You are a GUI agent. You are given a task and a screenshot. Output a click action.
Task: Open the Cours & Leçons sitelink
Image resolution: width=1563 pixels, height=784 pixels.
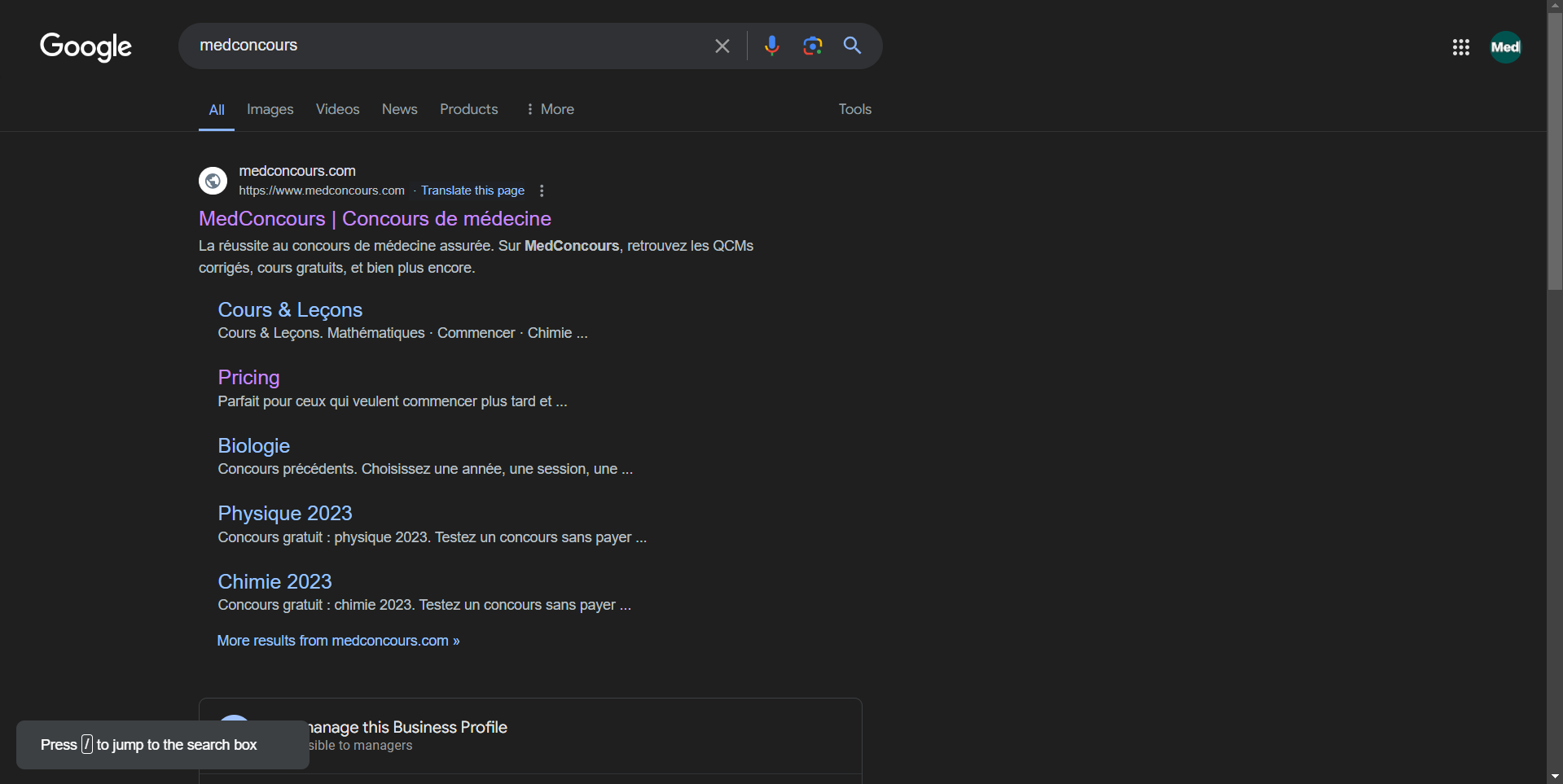(290, 309)
